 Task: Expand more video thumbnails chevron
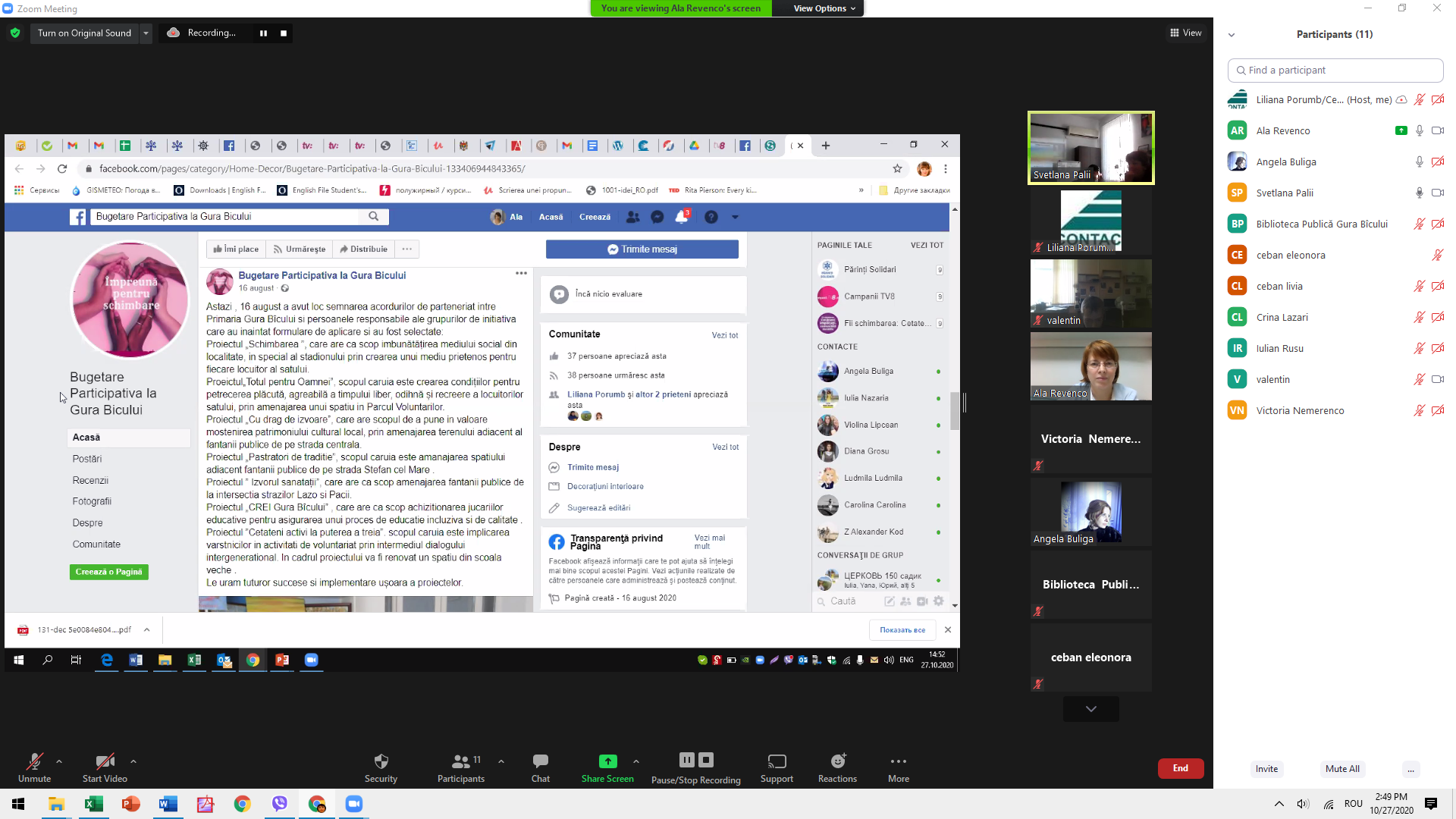[x=1090, y=709]
